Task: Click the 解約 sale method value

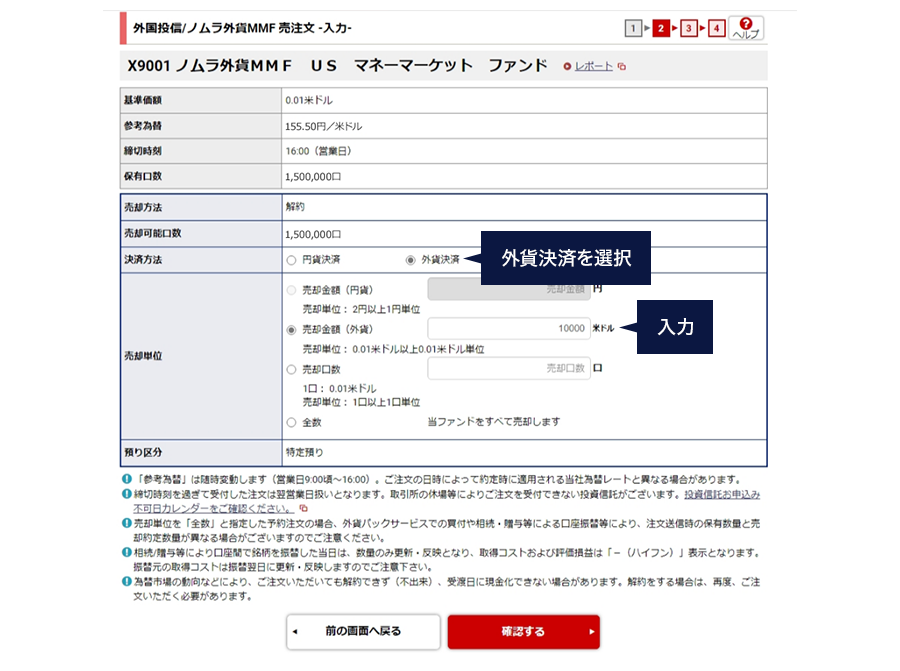Action: click(295, 207)
